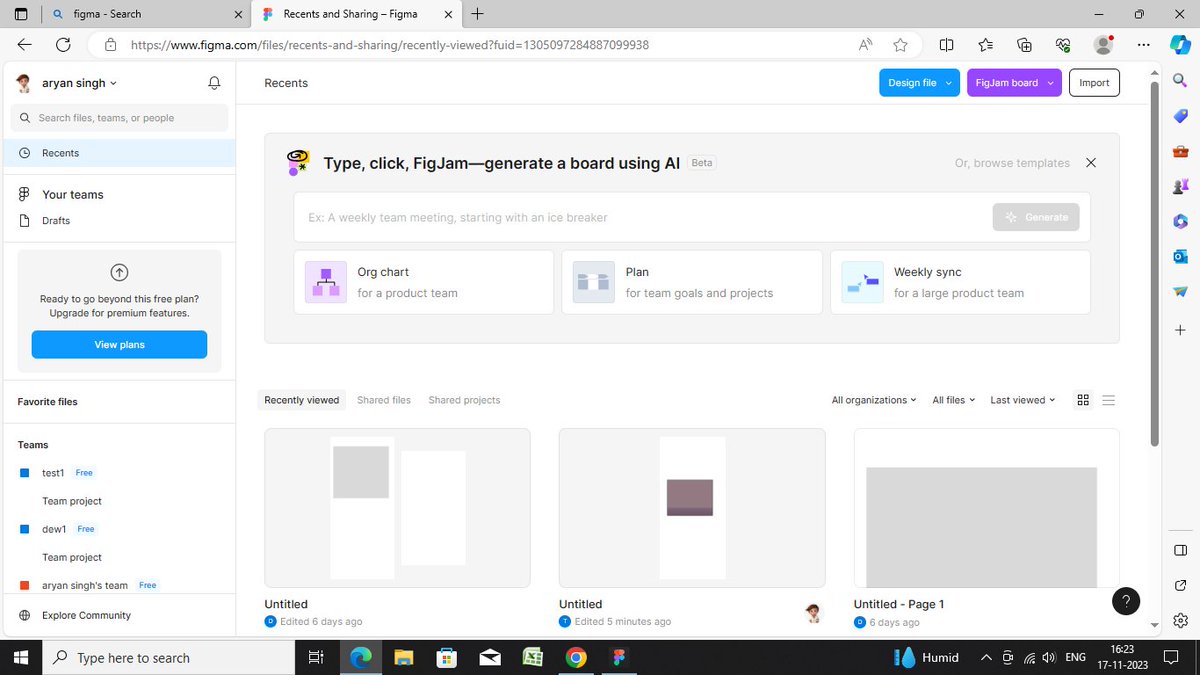
Task: Open a new browser tab
Action: pyautogui.click(x=477, y=14)
